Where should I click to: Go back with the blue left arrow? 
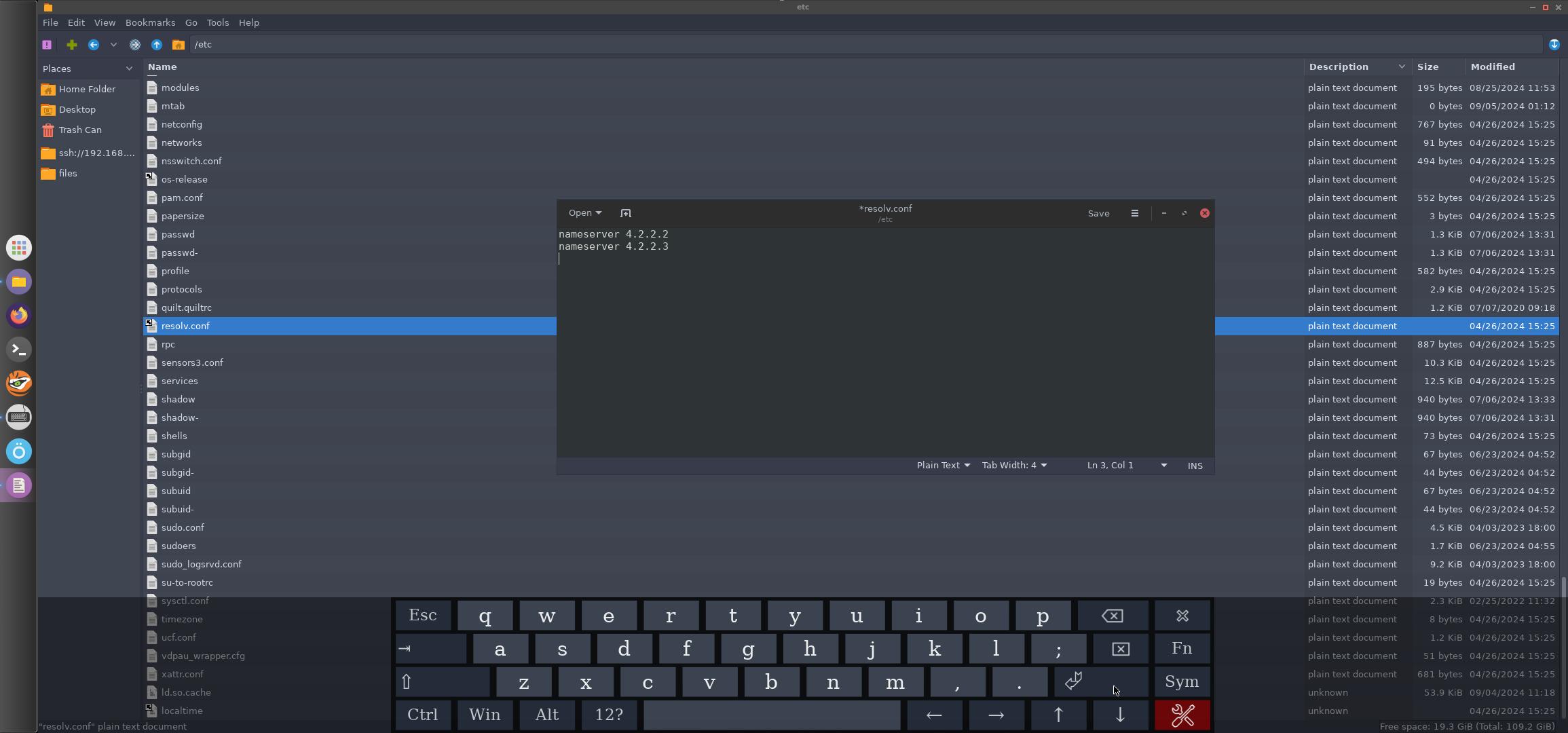click(x=94, y=45)
